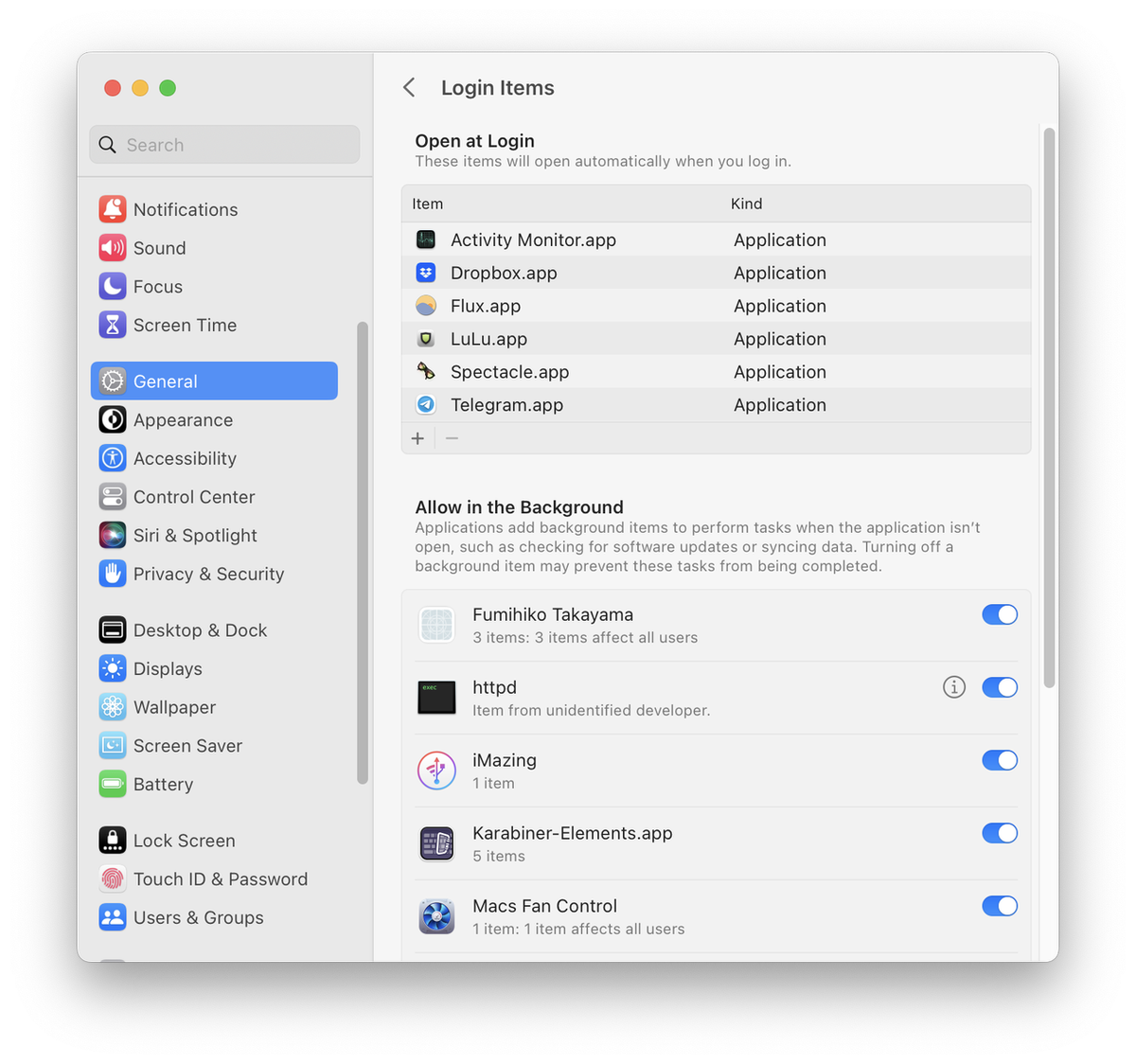Screen dimensions: 1136x1064
Task: Open Displays sun icon
Action: (x=113, y=668)
